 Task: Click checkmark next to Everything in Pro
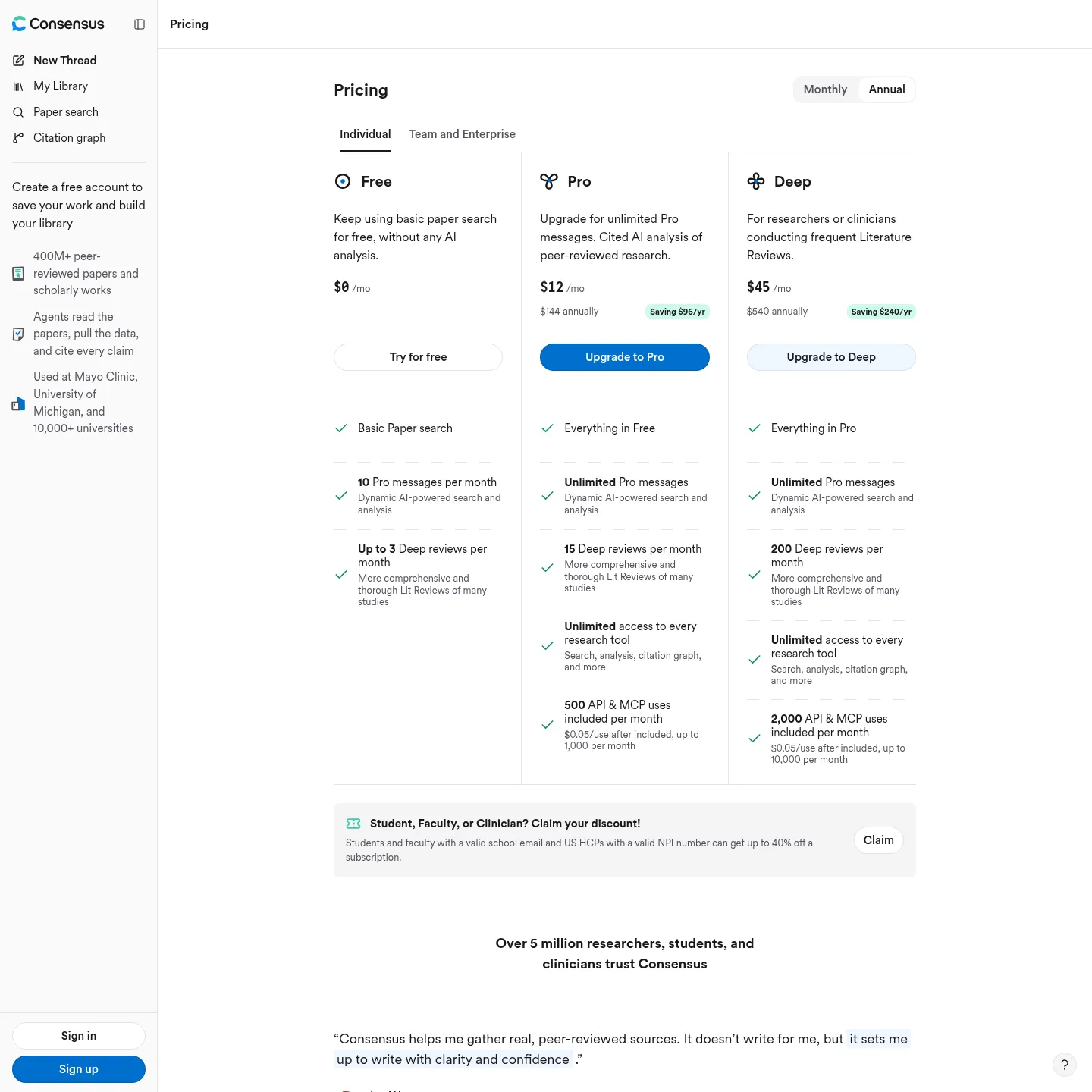[x=755, y=428]
